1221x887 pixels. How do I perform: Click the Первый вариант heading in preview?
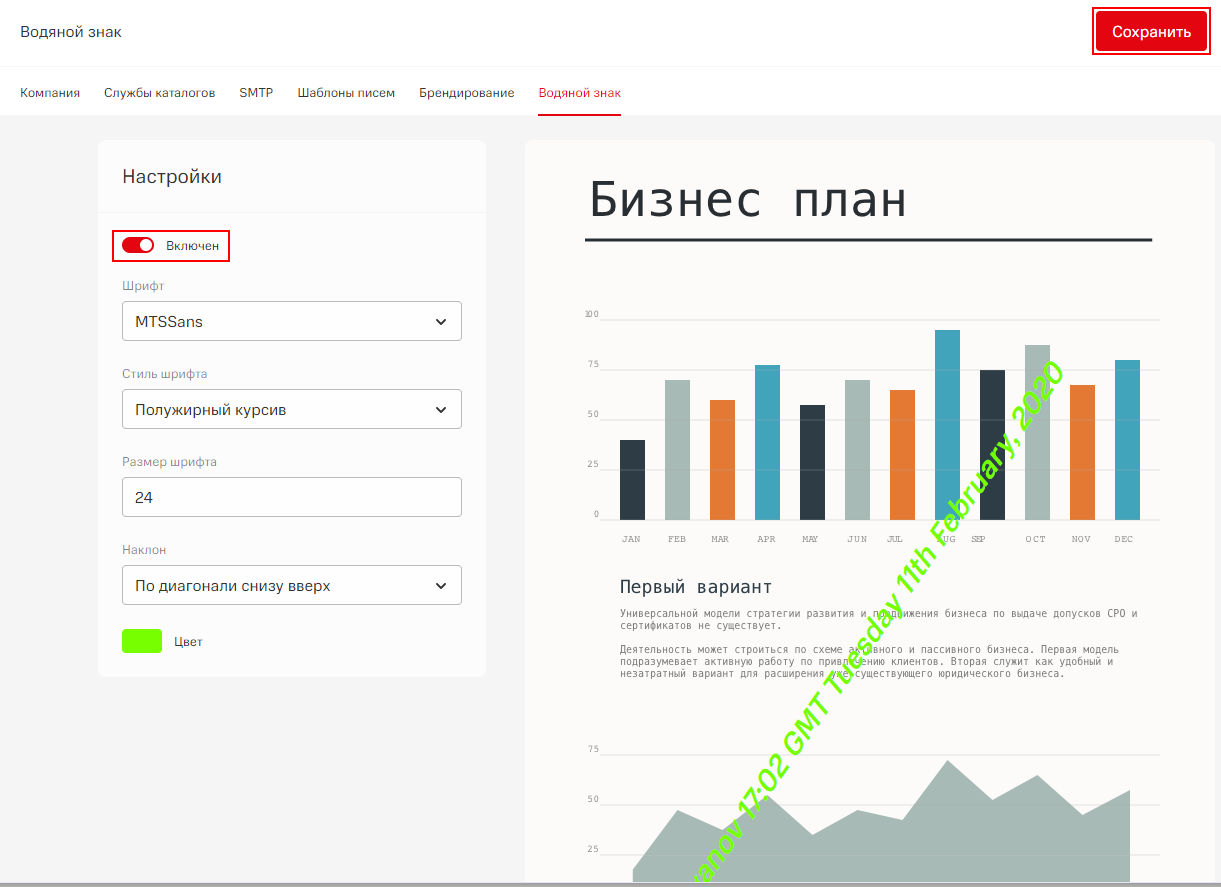point(695,587)
